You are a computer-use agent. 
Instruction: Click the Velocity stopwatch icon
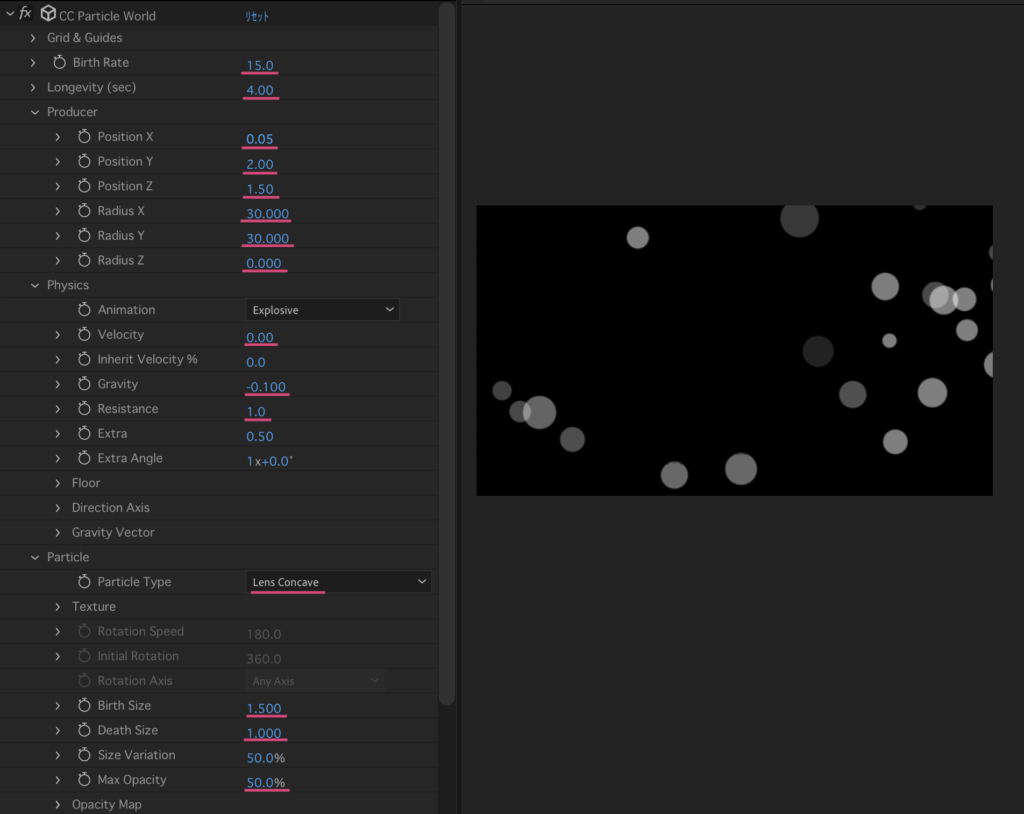(86, 334)
